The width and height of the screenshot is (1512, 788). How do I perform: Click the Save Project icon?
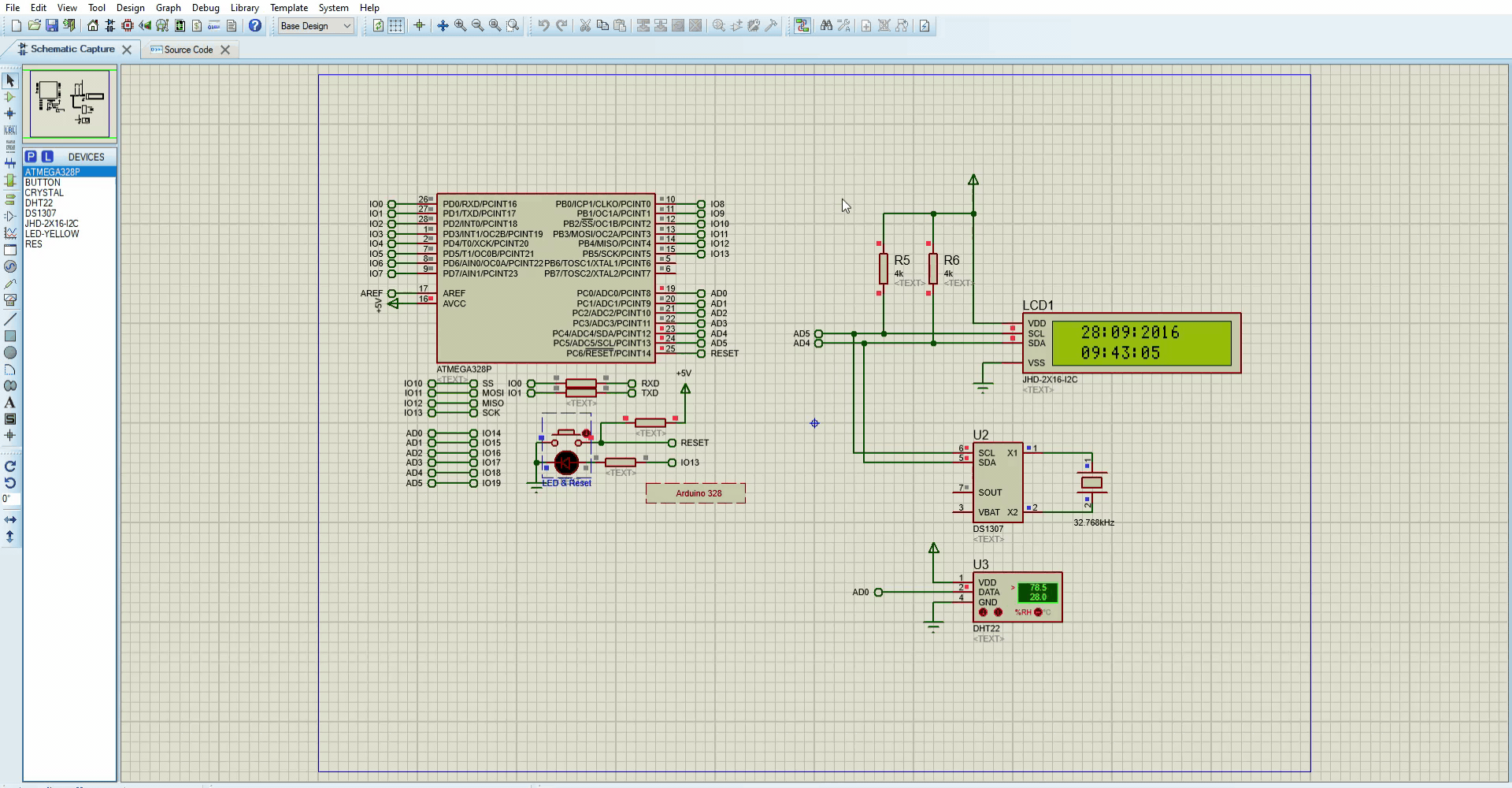tap(51, 26)
